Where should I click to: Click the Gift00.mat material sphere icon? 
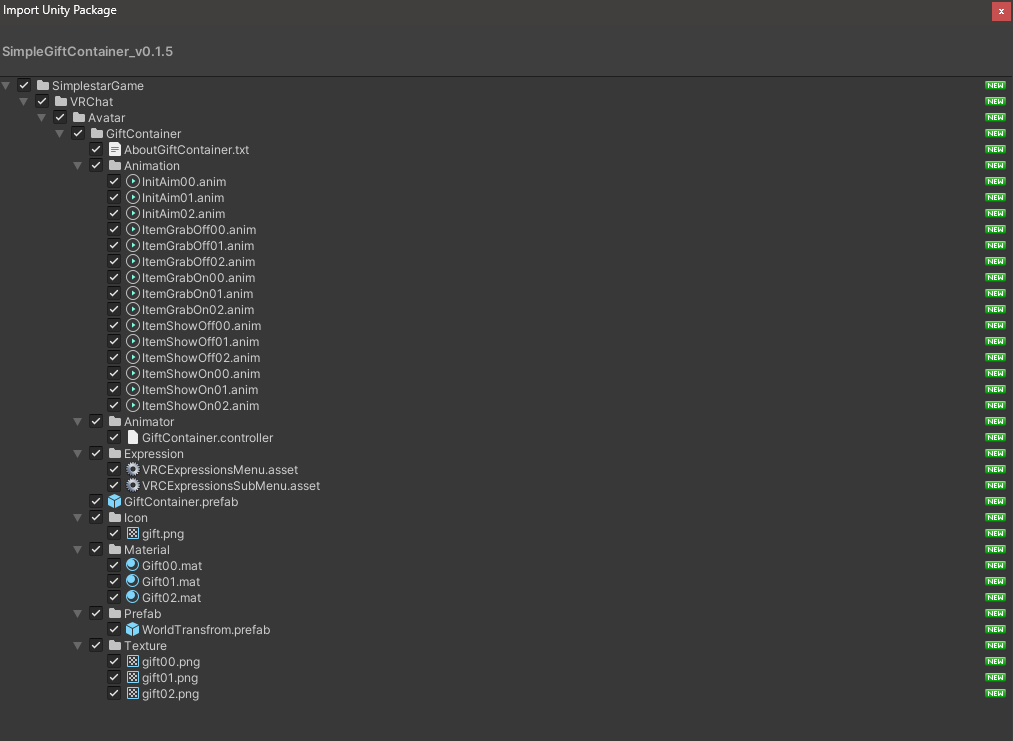point(132,565)
